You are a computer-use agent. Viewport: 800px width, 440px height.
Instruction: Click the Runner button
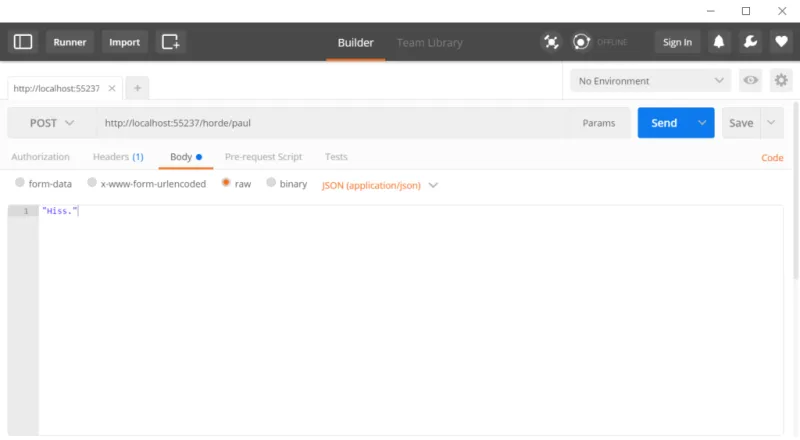coord(70,42)
